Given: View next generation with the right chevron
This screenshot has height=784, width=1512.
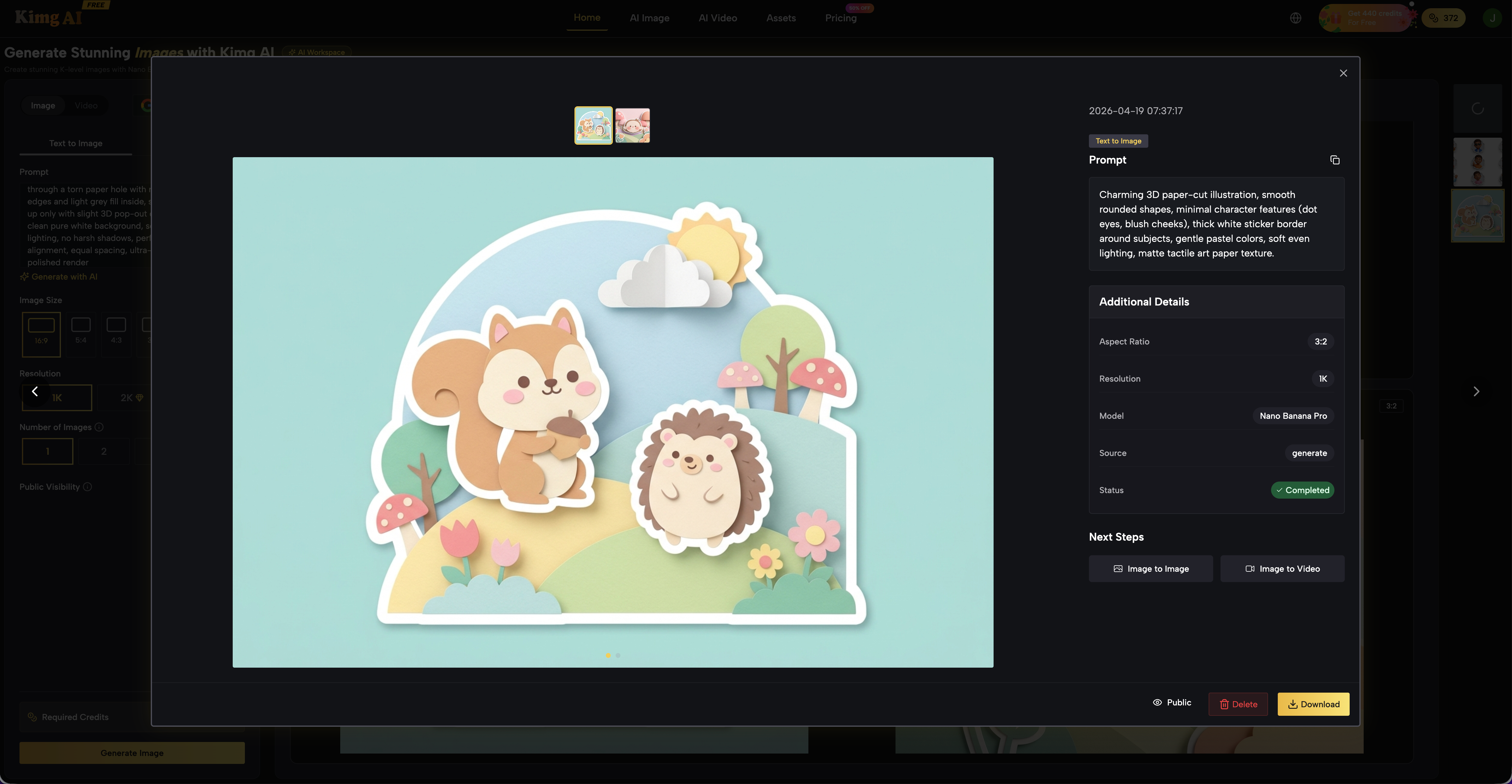Looking at the screenshot, I should (x=1476, y=391).
